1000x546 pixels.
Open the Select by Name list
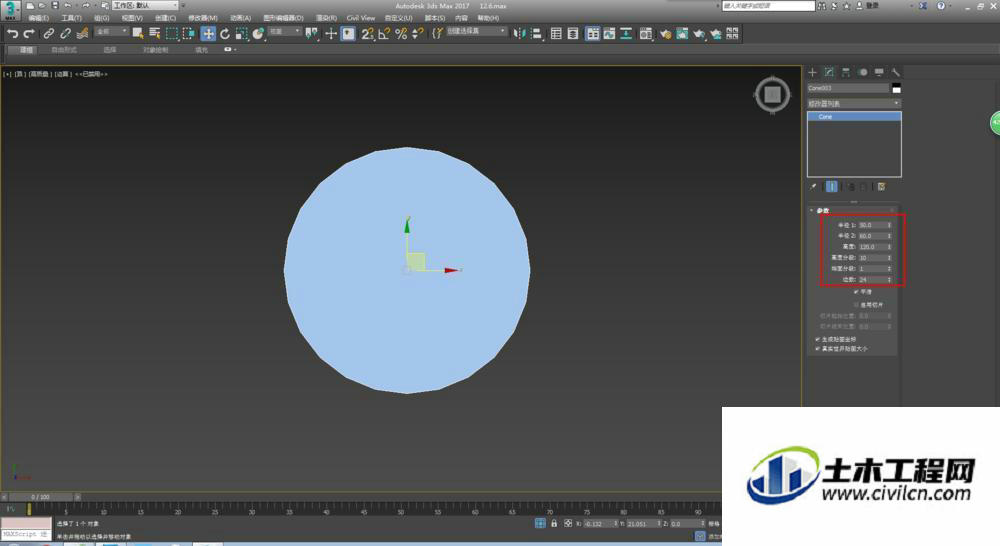(x=154, y=34)
